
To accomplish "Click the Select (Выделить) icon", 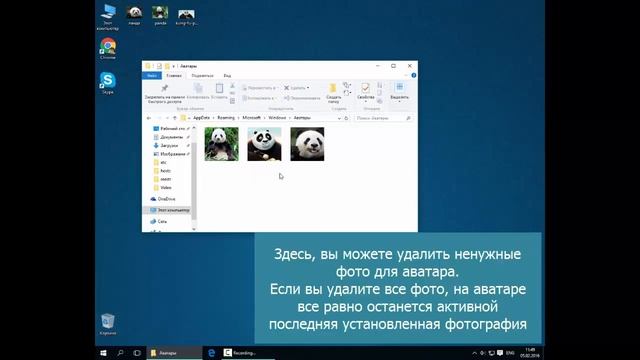I will tap(399, 87).
